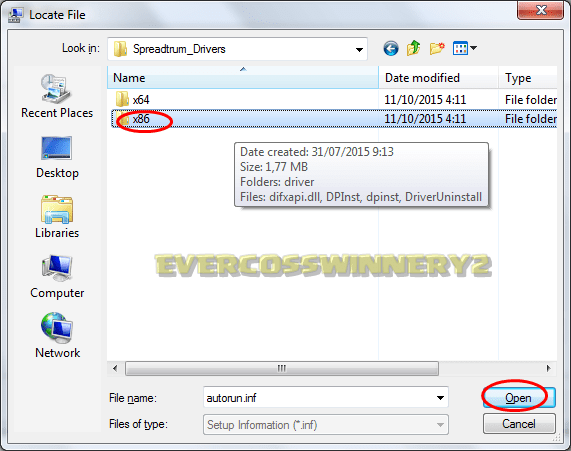Open Computer in sidebar
571x451 pixels.
click(x=57, y=277)
